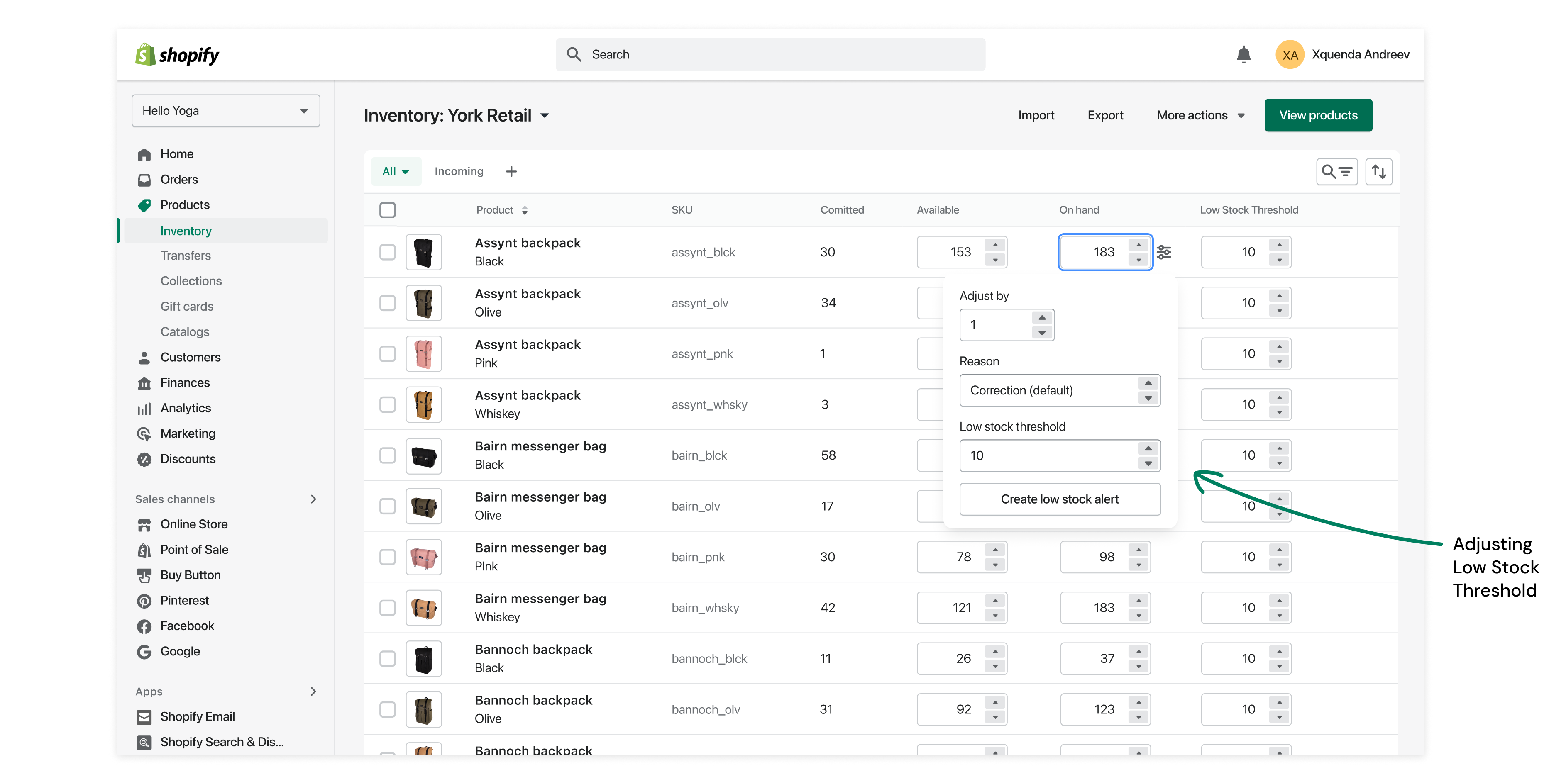Image resolution: width=1544 pixels, height=784 pixels.
Task: Add a new view with the plus icon
Action: click(511, 172)
